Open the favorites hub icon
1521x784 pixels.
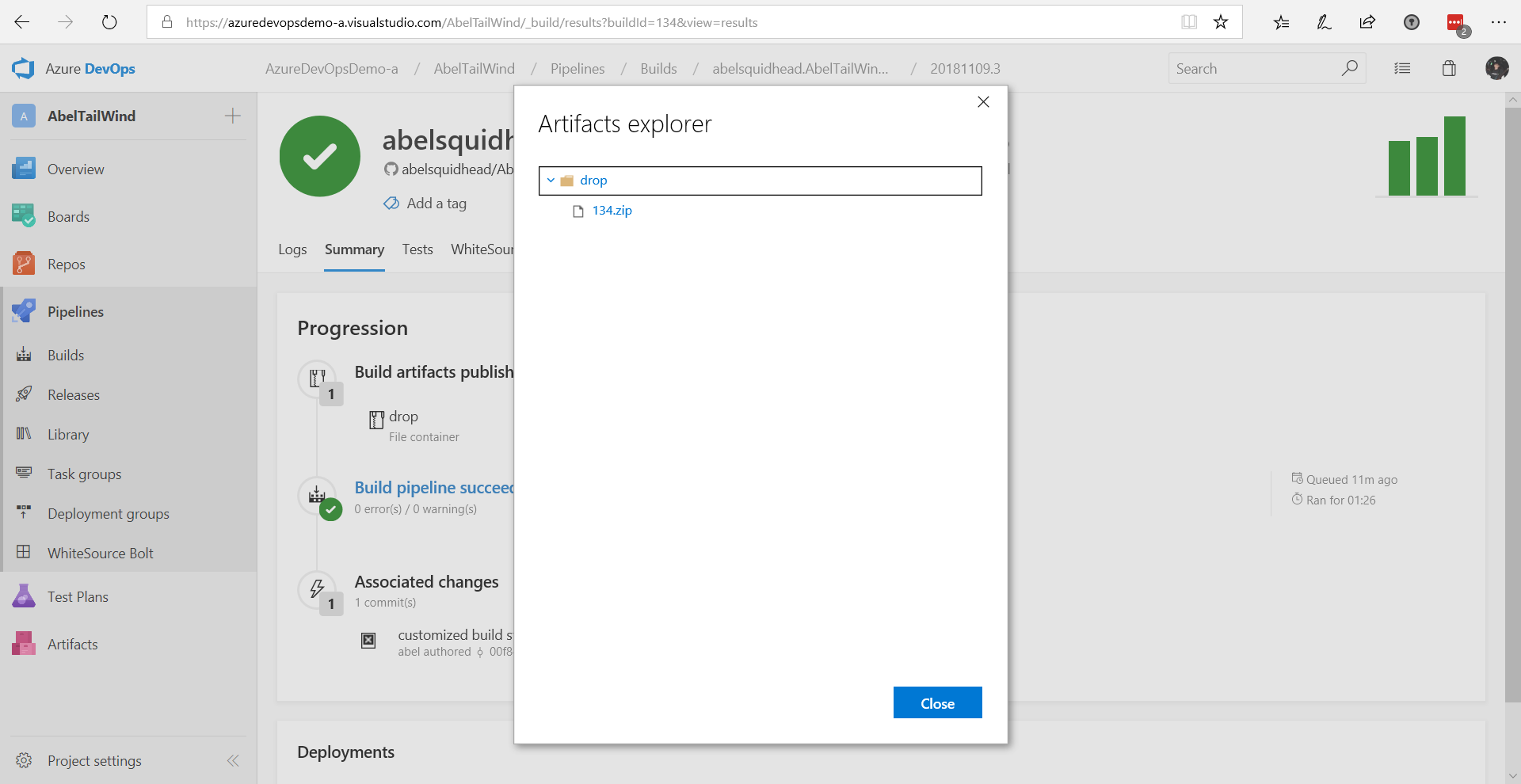pos(1281,22)
